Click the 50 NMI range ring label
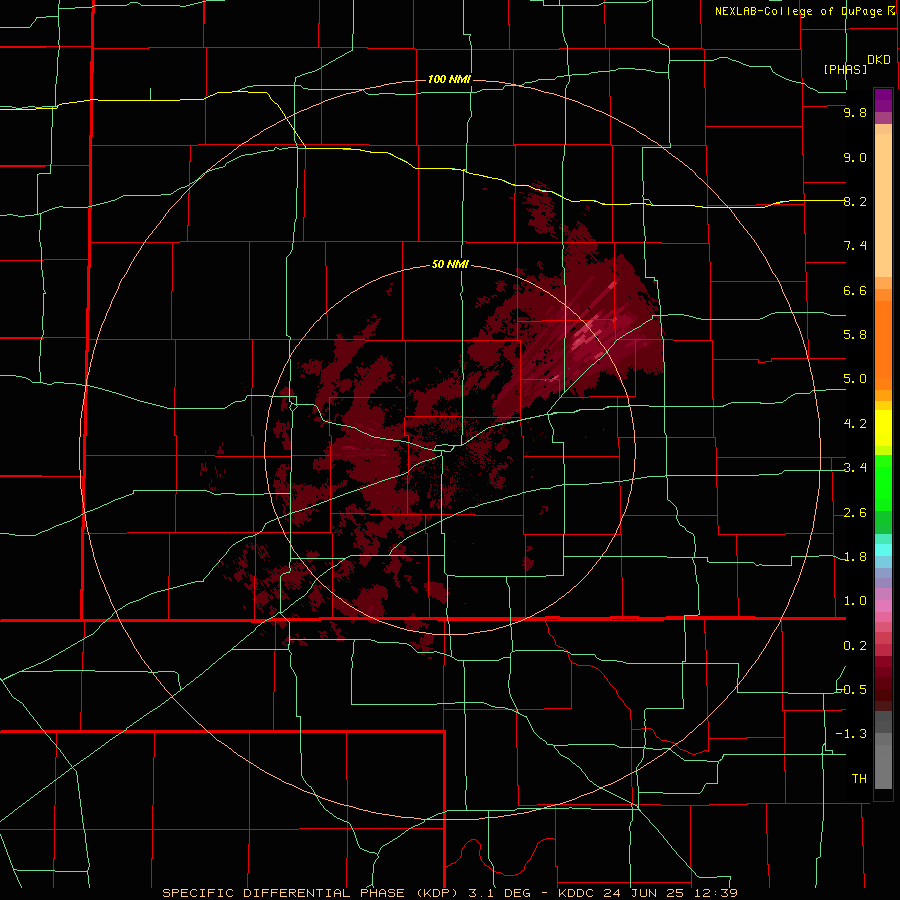This screenshot has height=900, width=900. (450, 264)
